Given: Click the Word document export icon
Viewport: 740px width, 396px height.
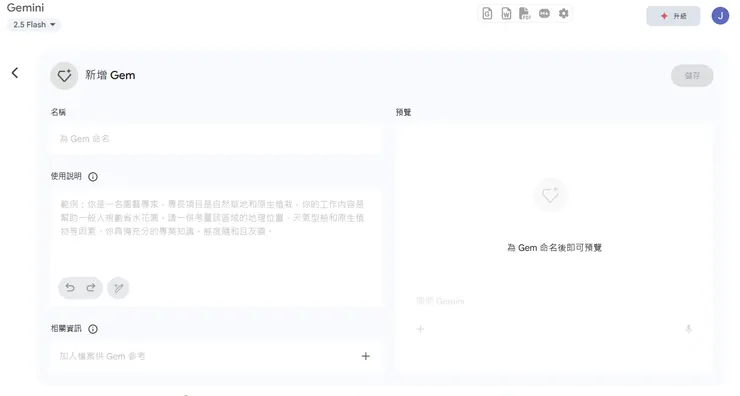Looking at the screenshot, I should [x=506, y=14].
